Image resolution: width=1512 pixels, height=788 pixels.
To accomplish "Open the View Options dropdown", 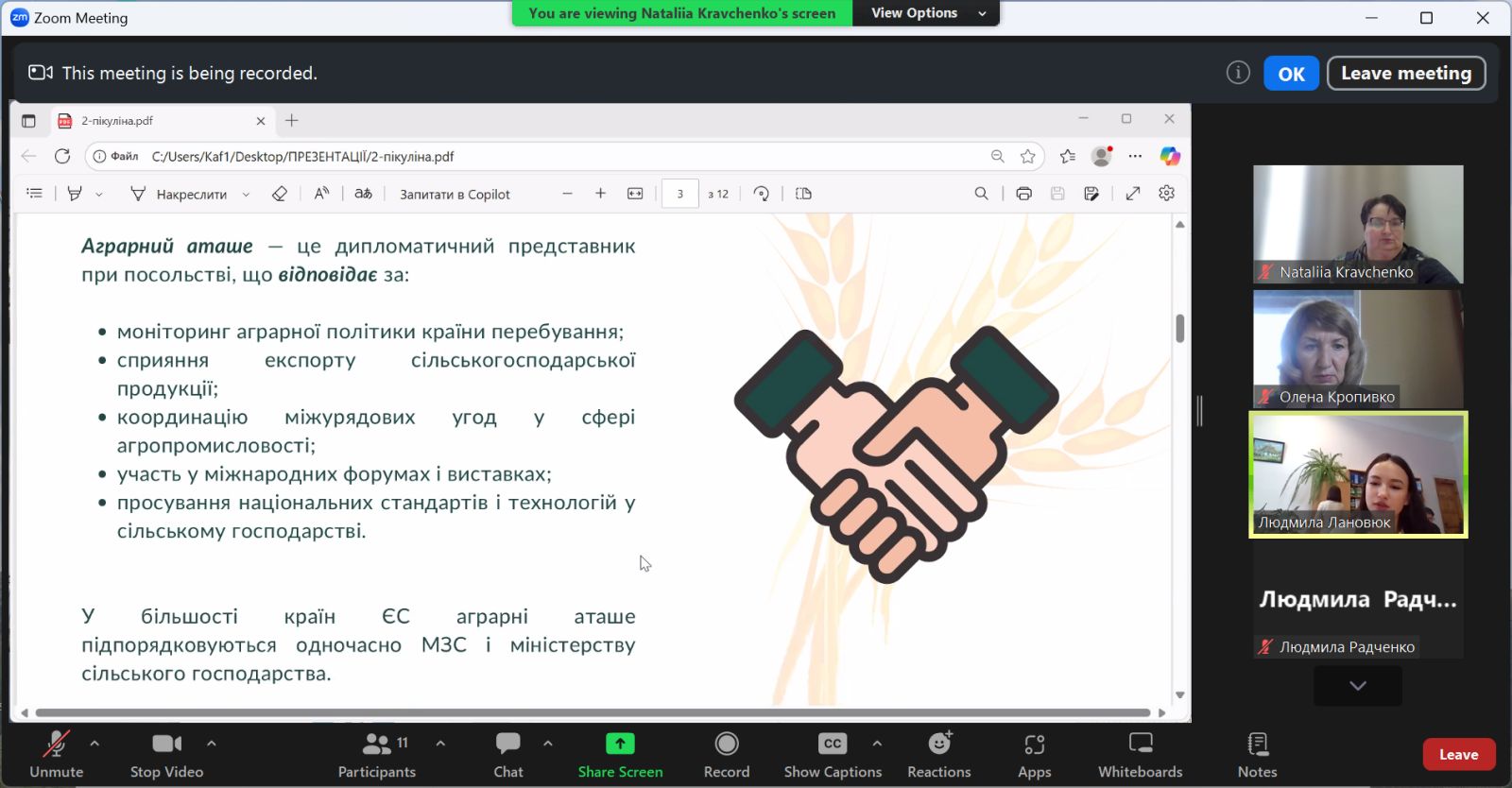I will click(x=926, y=13).
